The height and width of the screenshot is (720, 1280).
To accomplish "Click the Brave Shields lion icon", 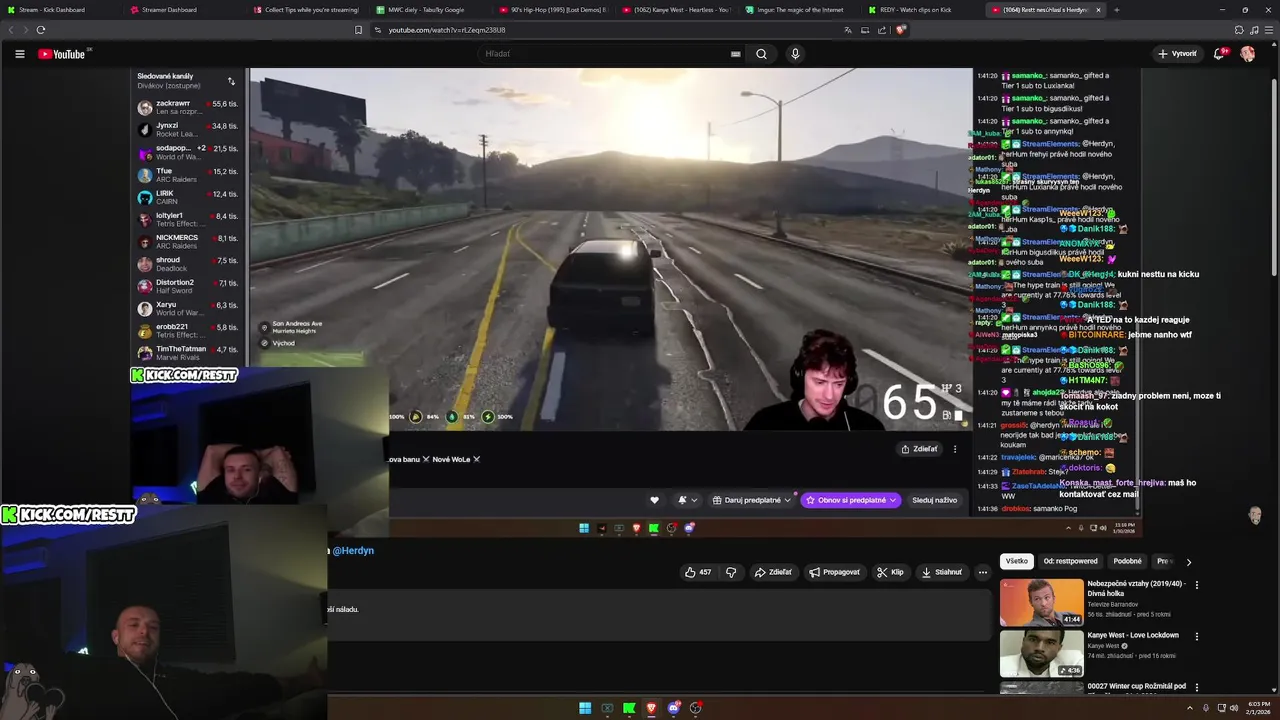I will click(x=901, y=30).
